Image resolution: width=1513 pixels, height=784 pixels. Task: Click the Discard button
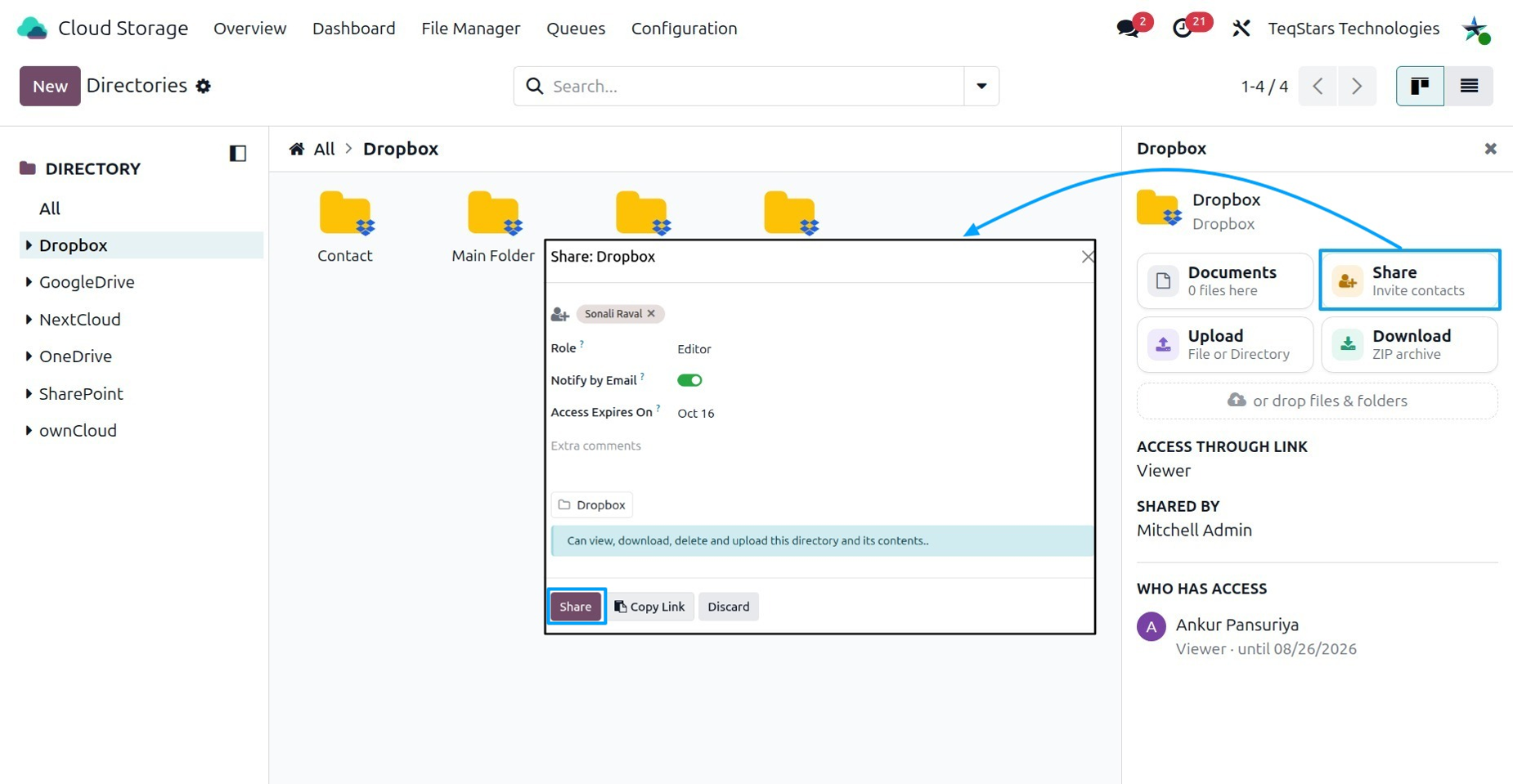(729, 607)
